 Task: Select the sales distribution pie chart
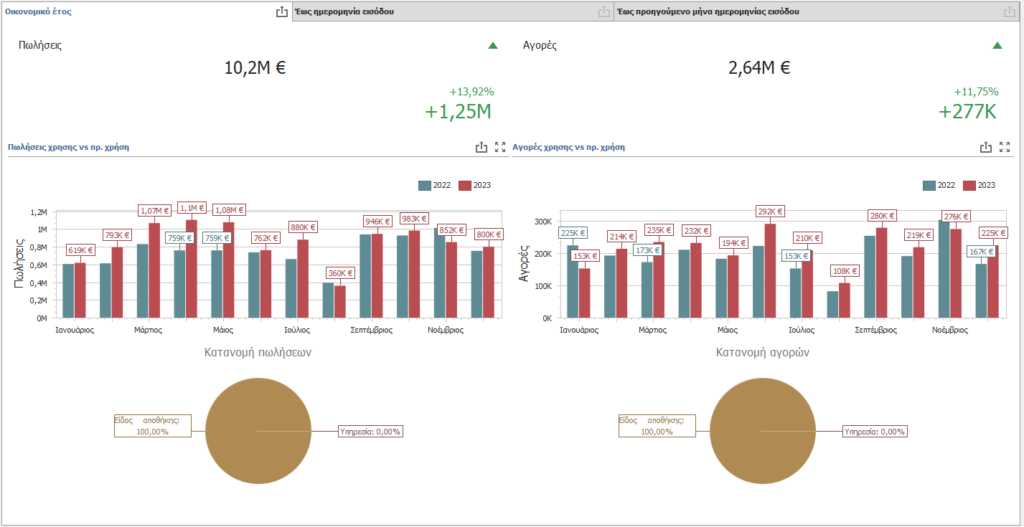256,432
